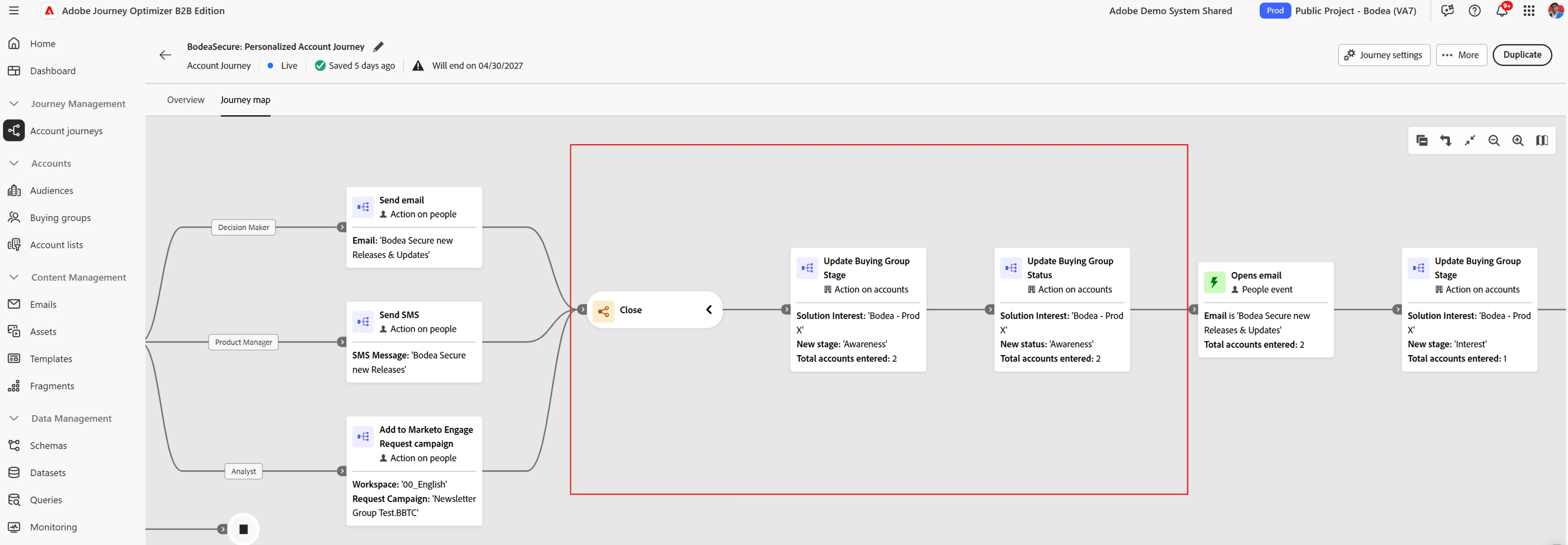Open Journey settings
Screen dimensions: 1568x545
pos(1384,55)
